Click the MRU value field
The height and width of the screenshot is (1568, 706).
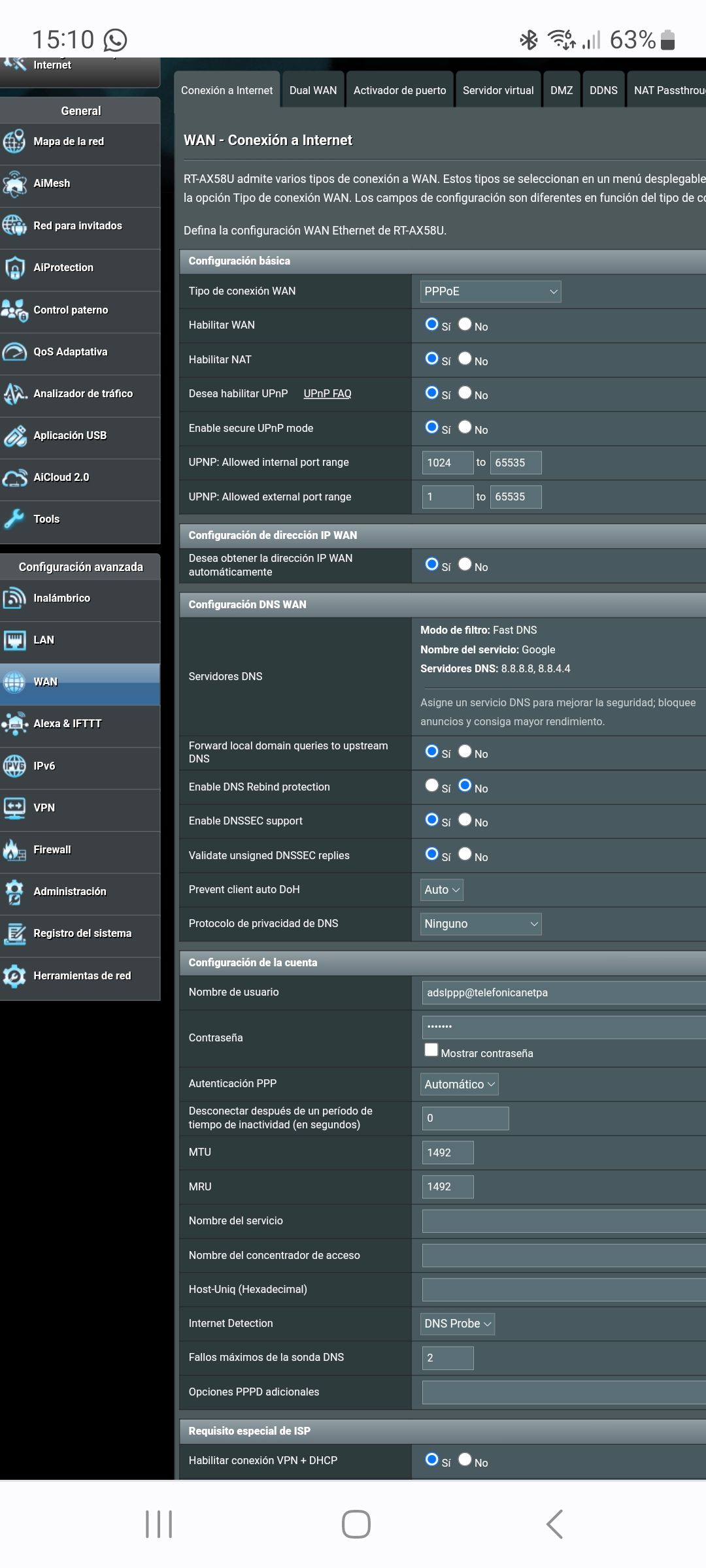click(448, 1186)
